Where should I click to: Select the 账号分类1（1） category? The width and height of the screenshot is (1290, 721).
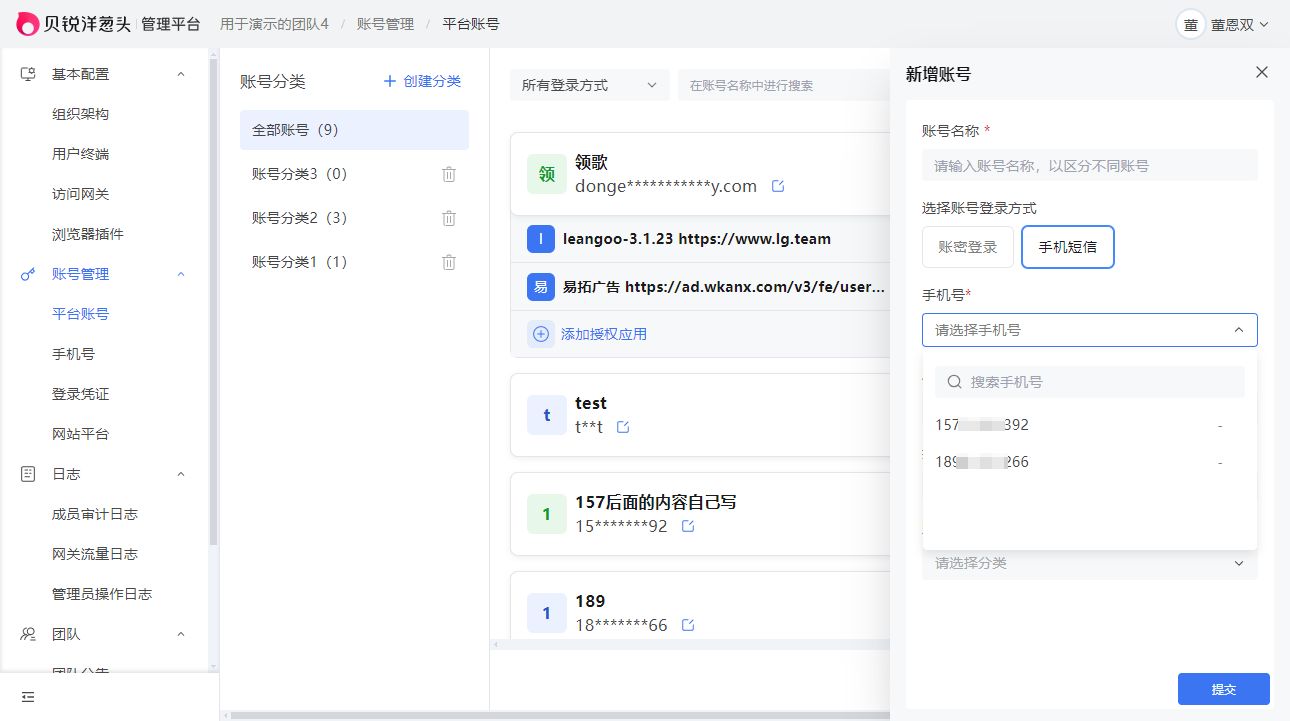click(x=354, y=262)
